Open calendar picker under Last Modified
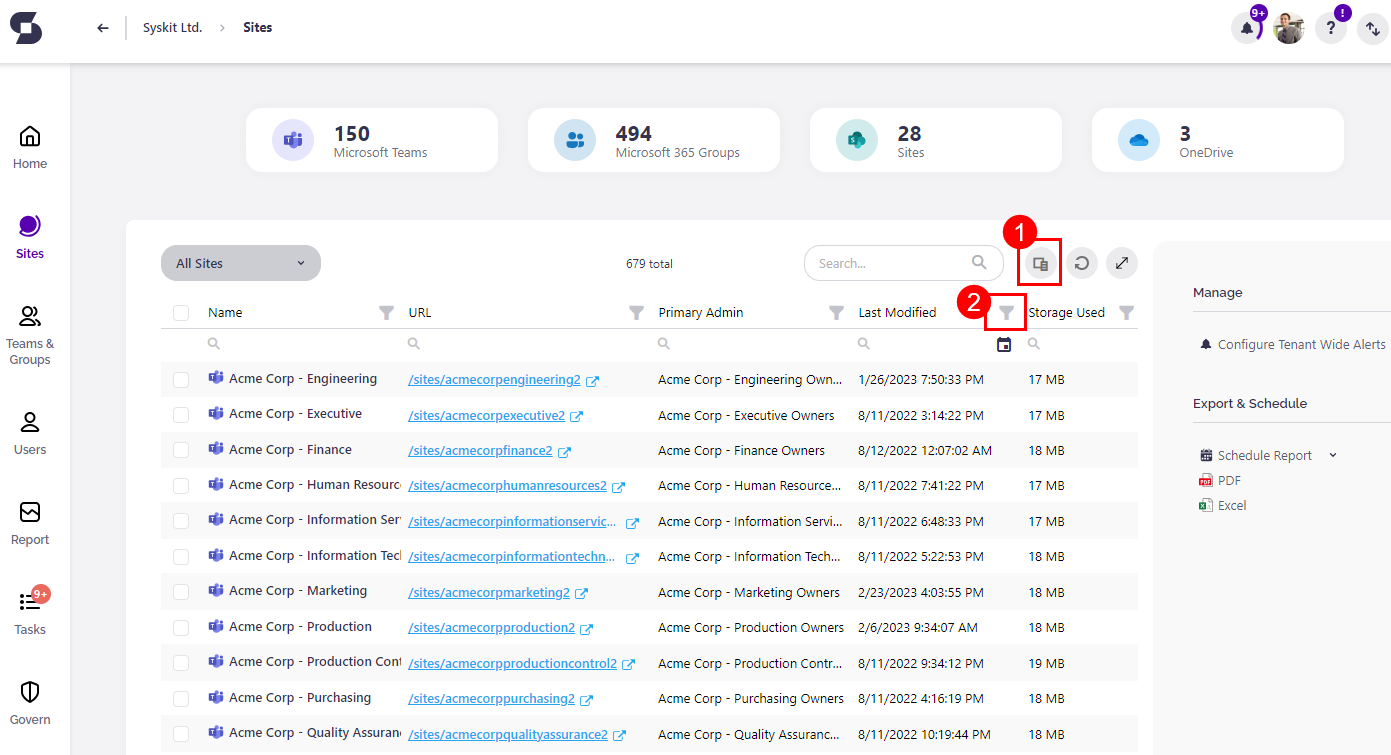This screenshot has height=755, width=1391. [1004, 345]
